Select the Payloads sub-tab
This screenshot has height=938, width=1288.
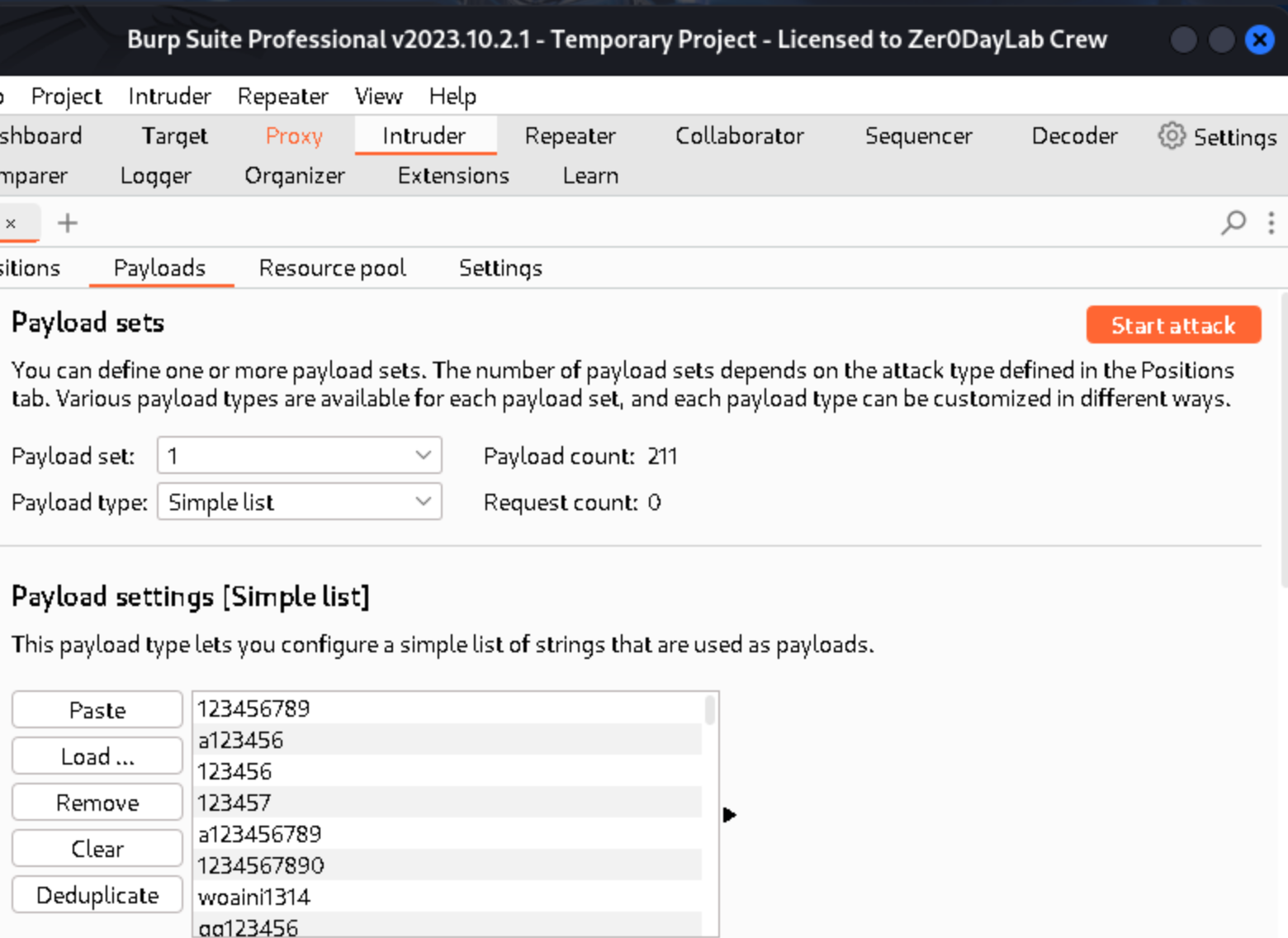click(160, 268)
